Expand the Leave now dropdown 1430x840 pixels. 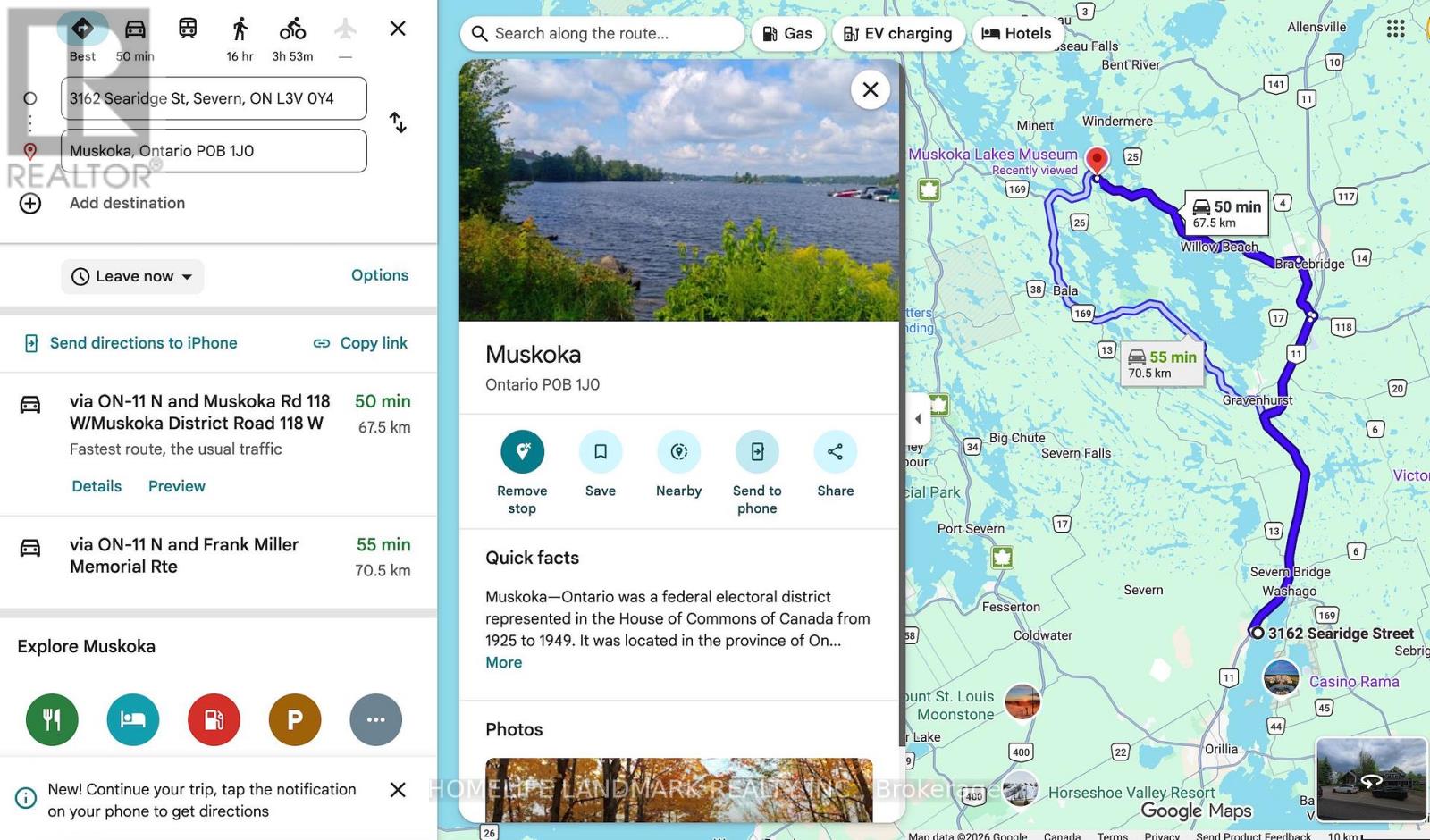tap(132, 276)
